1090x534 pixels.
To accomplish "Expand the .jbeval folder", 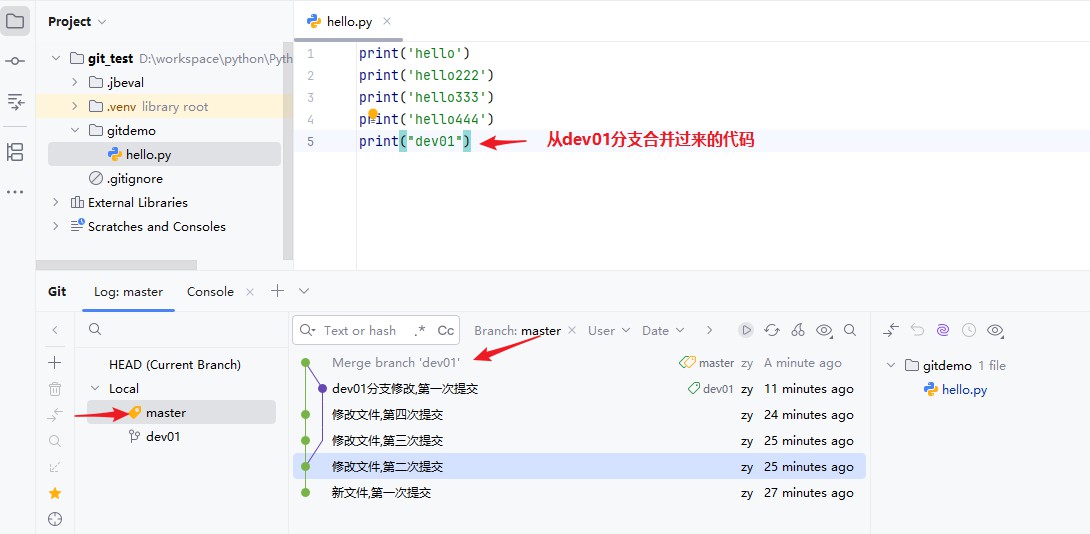I will [x=75, y=82].
